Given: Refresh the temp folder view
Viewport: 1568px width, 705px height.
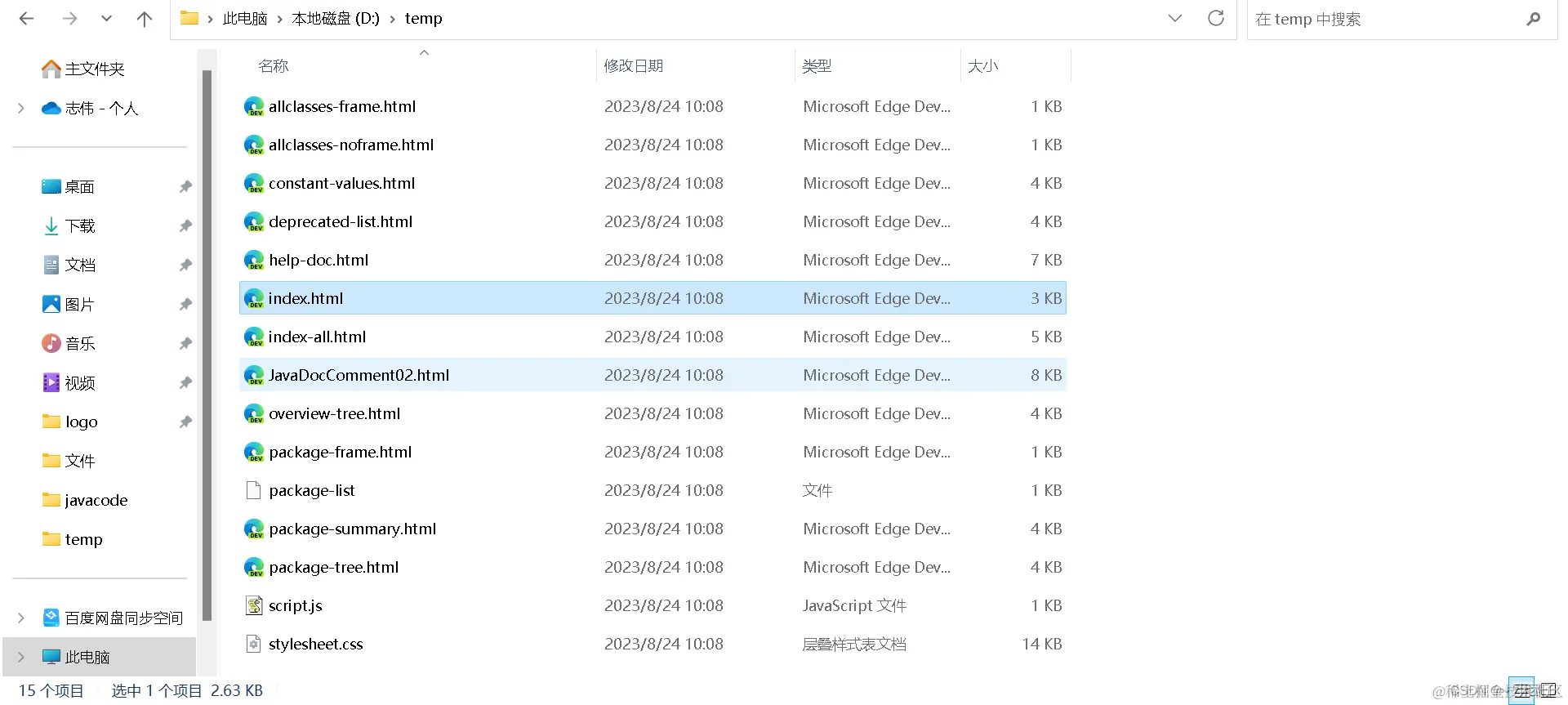Looking at the screenshot, I should pyautogui.click(x=1216, y=18).
